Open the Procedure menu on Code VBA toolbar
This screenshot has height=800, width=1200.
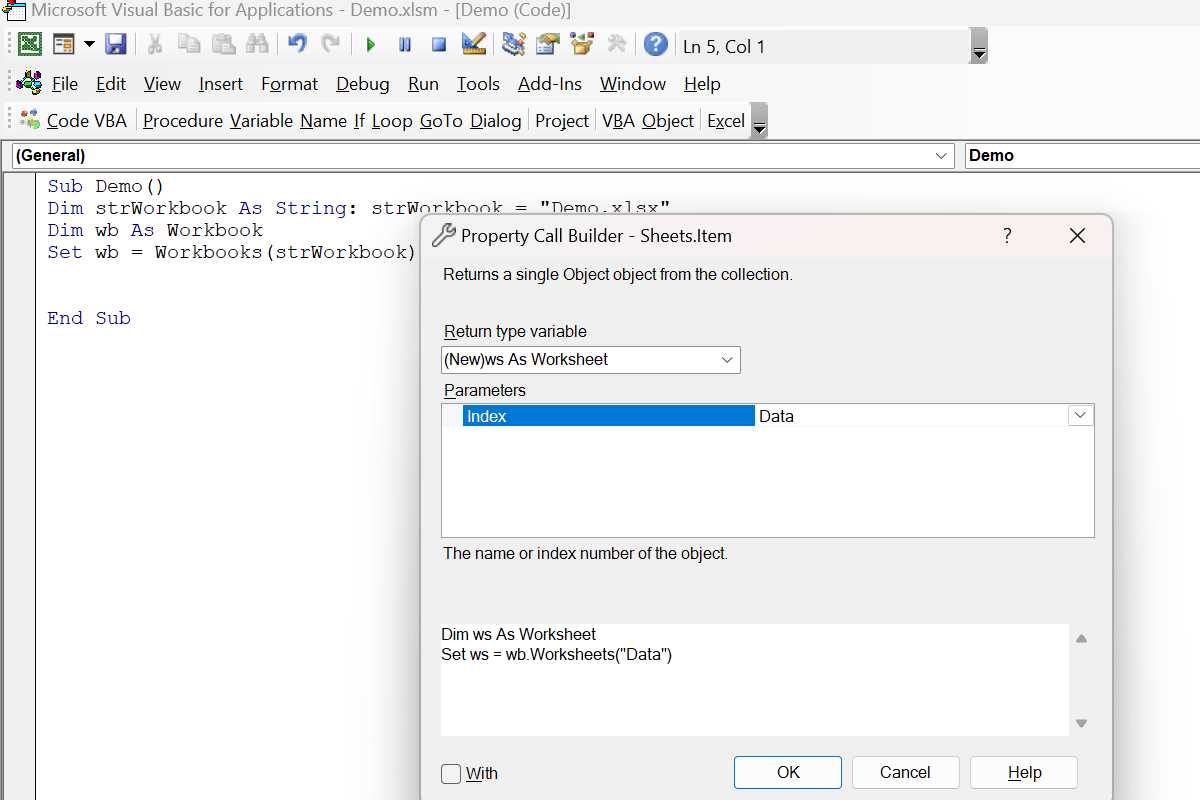click(x=183, y=120)
